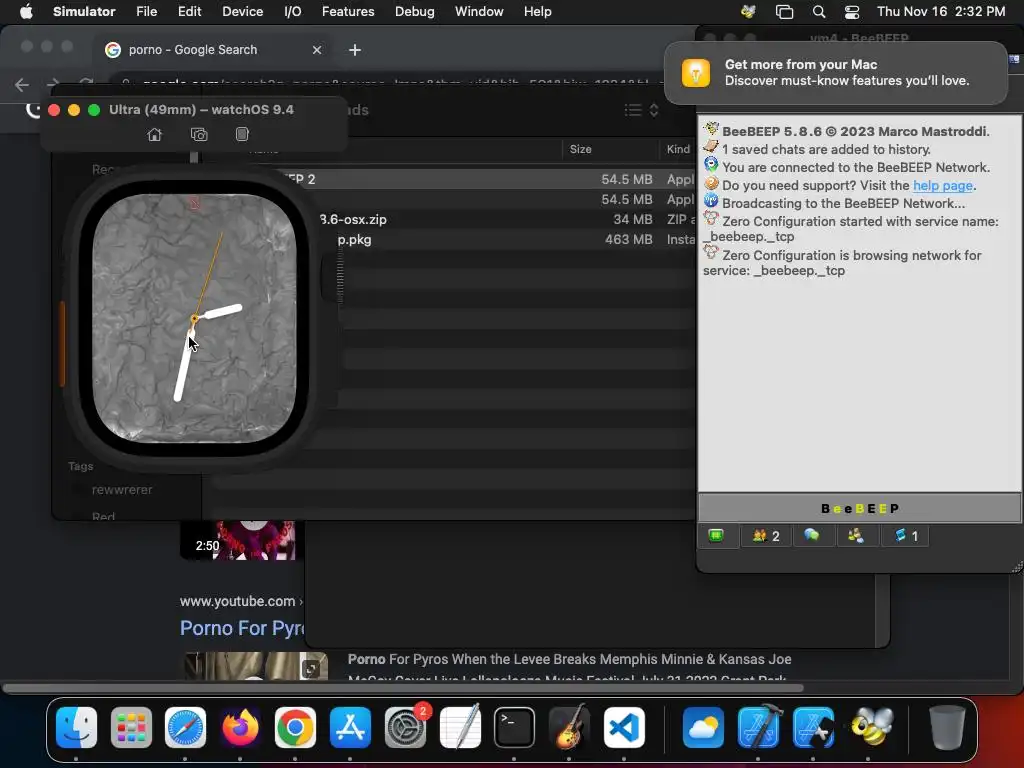
Task: Open the BeeBEEP saved chats tab showing 1
Action: (906, 536)
